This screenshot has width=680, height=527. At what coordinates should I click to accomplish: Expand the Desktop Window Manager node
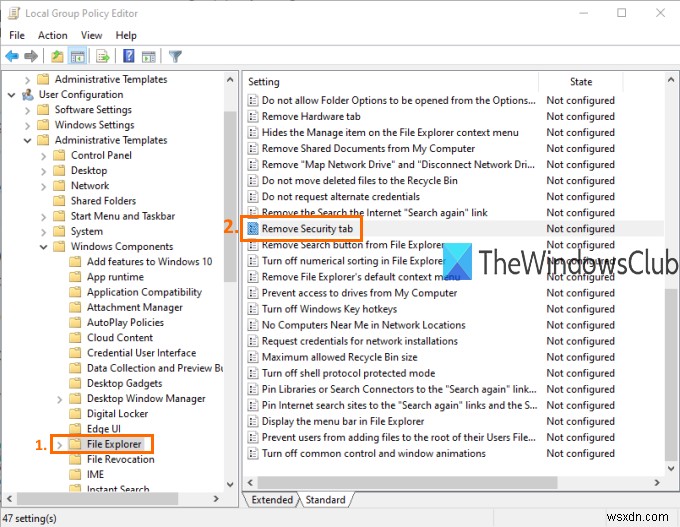click(59, 399)
